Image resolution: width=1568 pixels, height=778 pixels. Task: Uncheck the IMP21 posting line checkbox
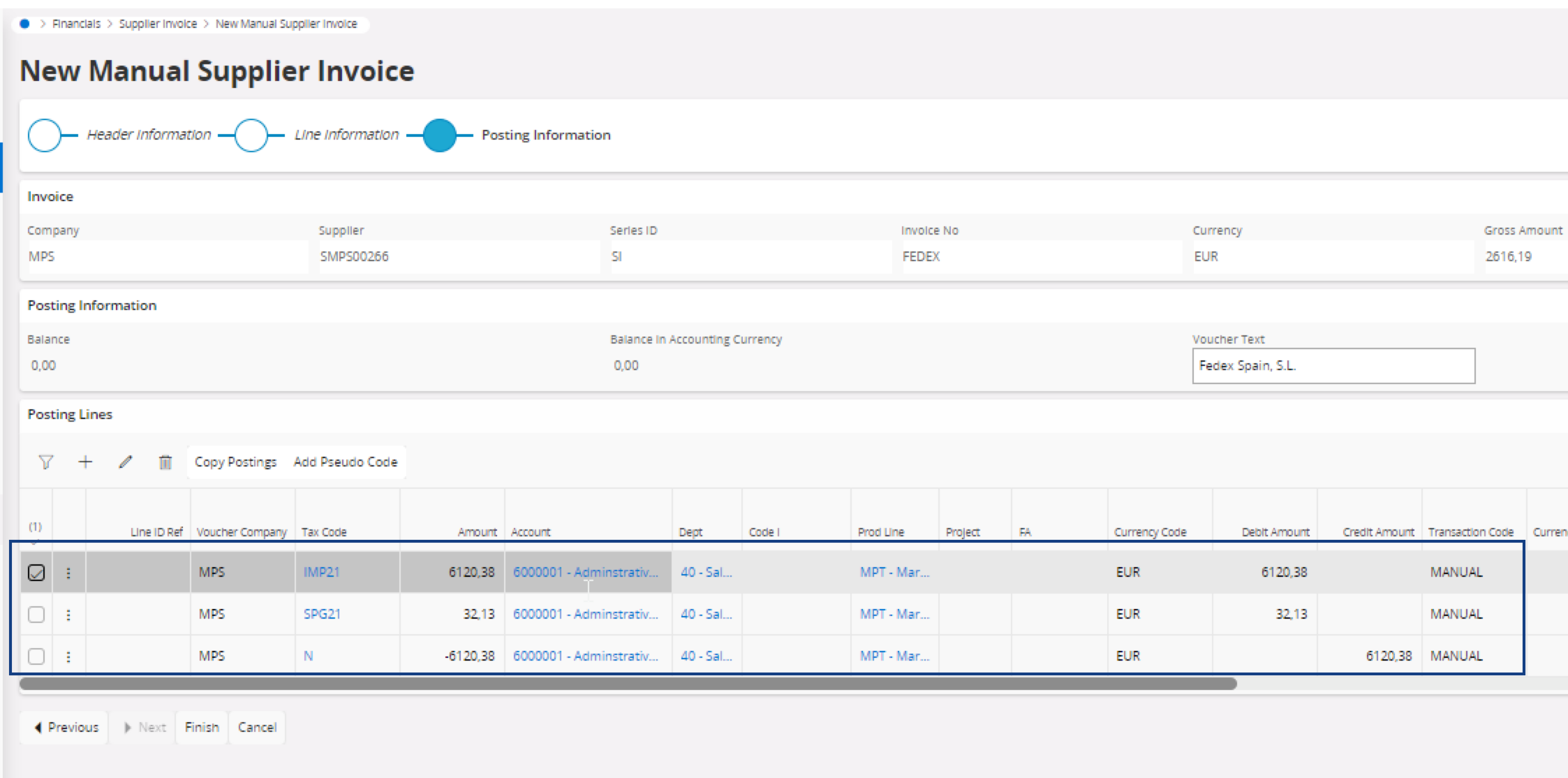pos(36,573)
